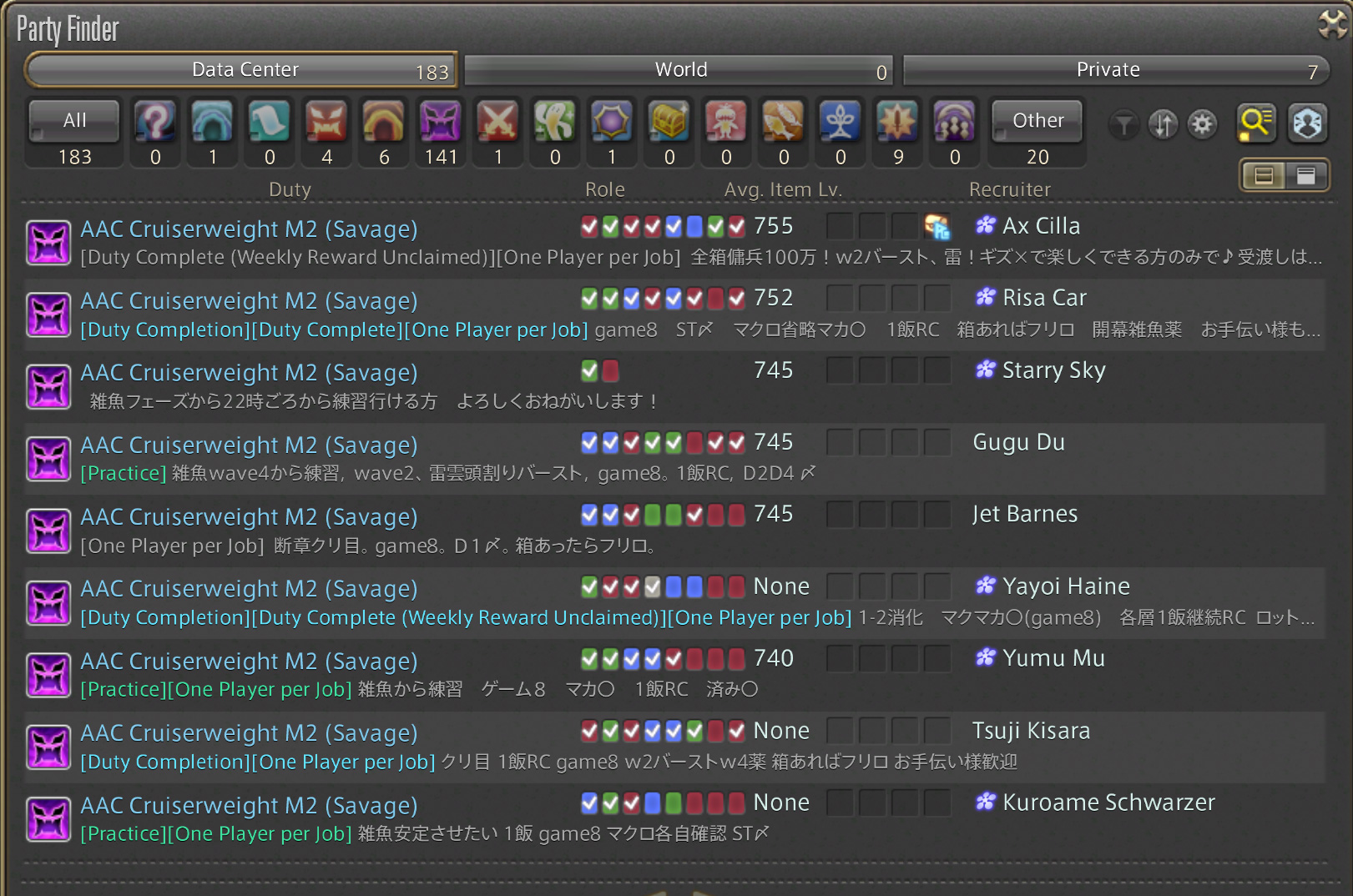Click the duty icon of Gugu Du's listing
This screenshot has height=896, width=1353.
(x=48, y=459)
